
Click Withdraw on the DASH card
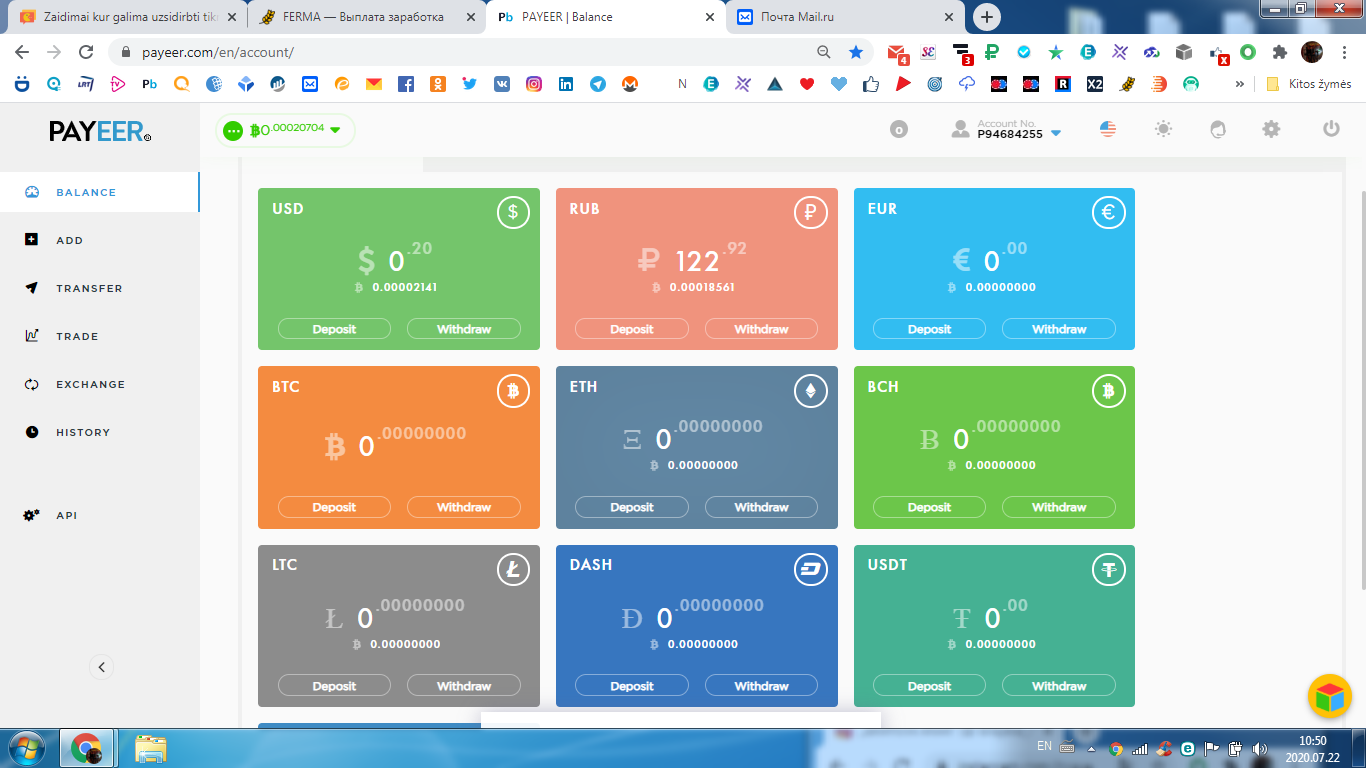click(x=761, y=686)
